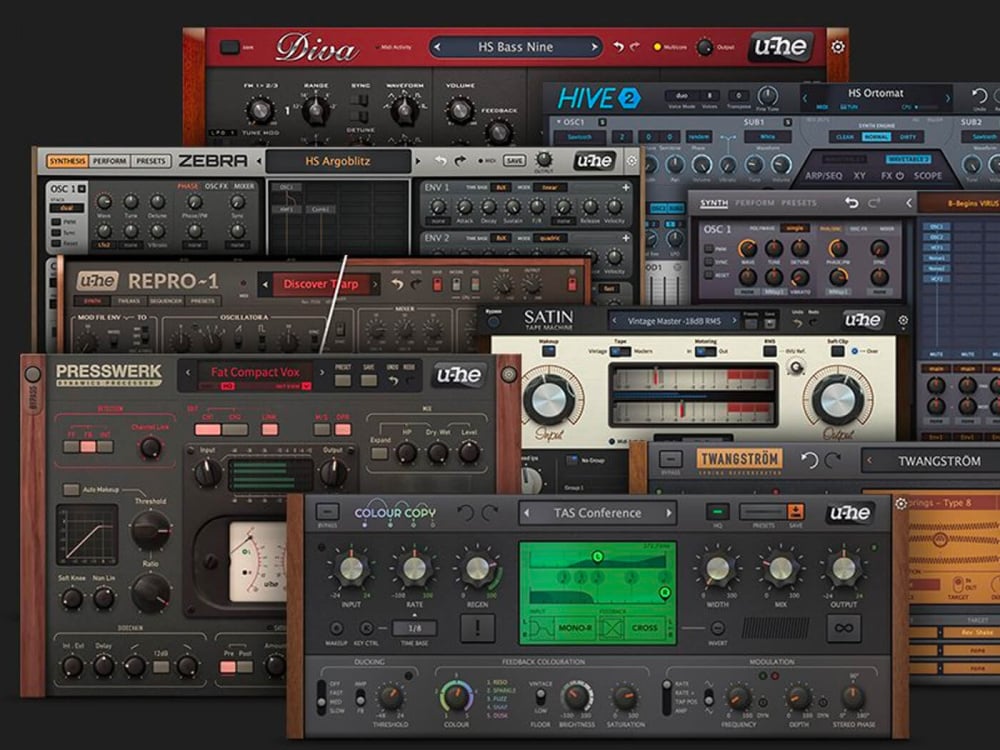
Task: Go to next preset in Colour Copy
Action: pyautogui.click(x=668, y=512)
